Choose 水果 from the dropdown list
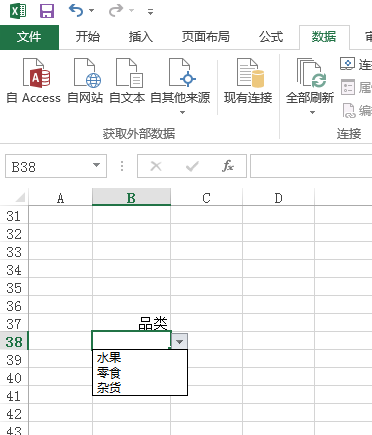 pyautogui.click(x=140, y=358)
